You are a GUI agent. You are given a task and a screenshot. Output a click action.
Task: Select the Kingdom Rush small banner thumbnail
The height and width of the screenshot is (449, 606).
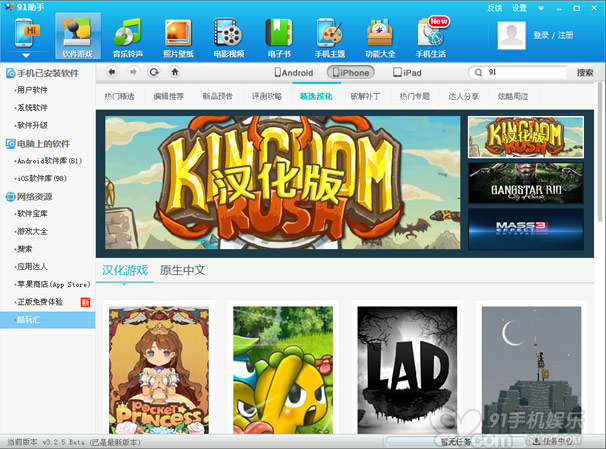coord(526,137)
